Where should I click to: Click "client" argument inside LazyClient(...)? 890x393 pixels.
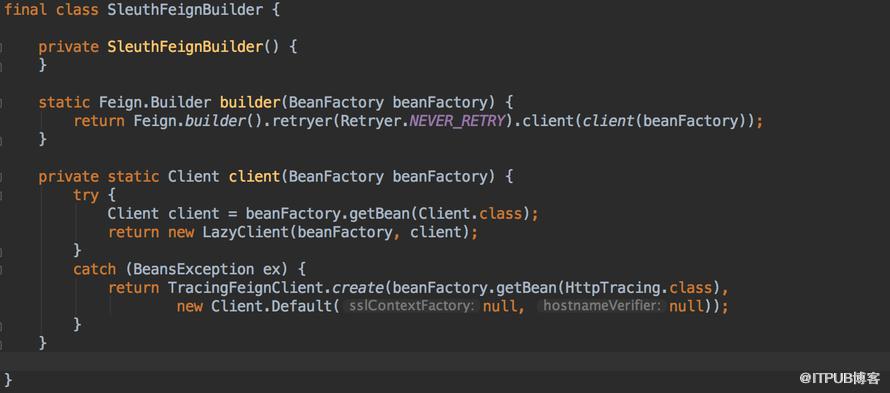pos(435,232)
